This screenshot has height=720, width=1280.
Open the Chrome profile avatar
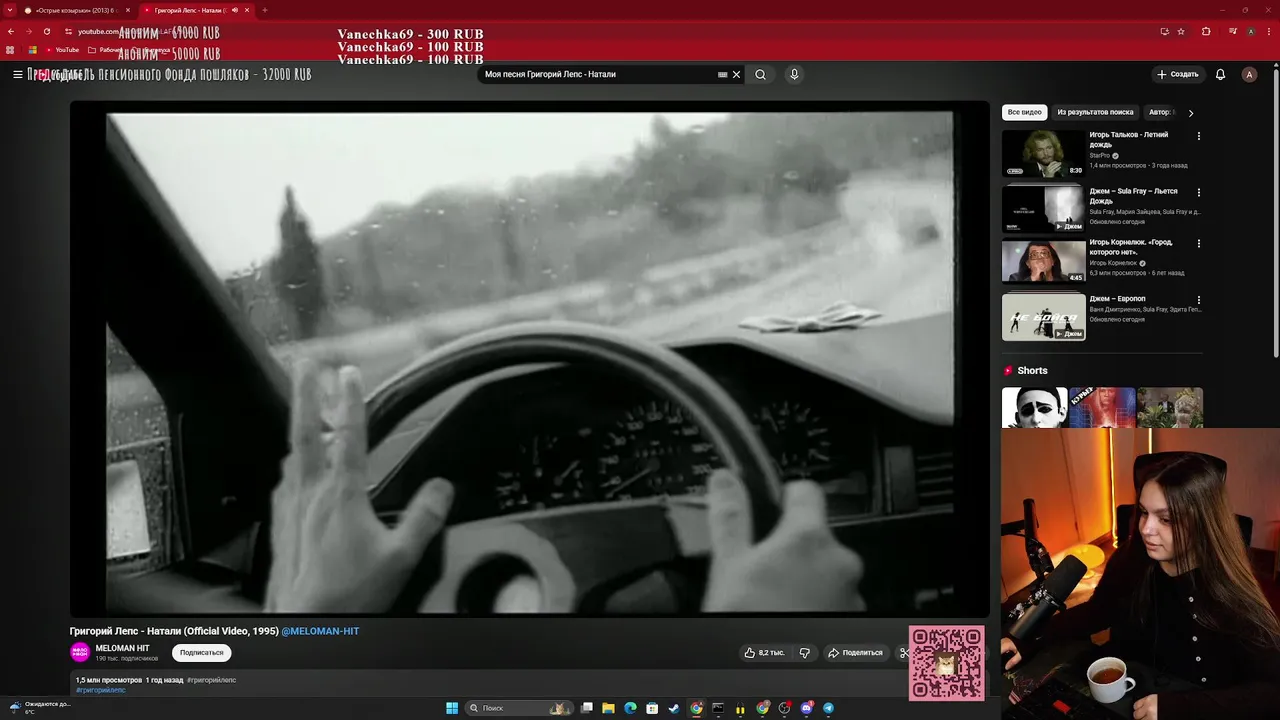(x=1250, y=31)
